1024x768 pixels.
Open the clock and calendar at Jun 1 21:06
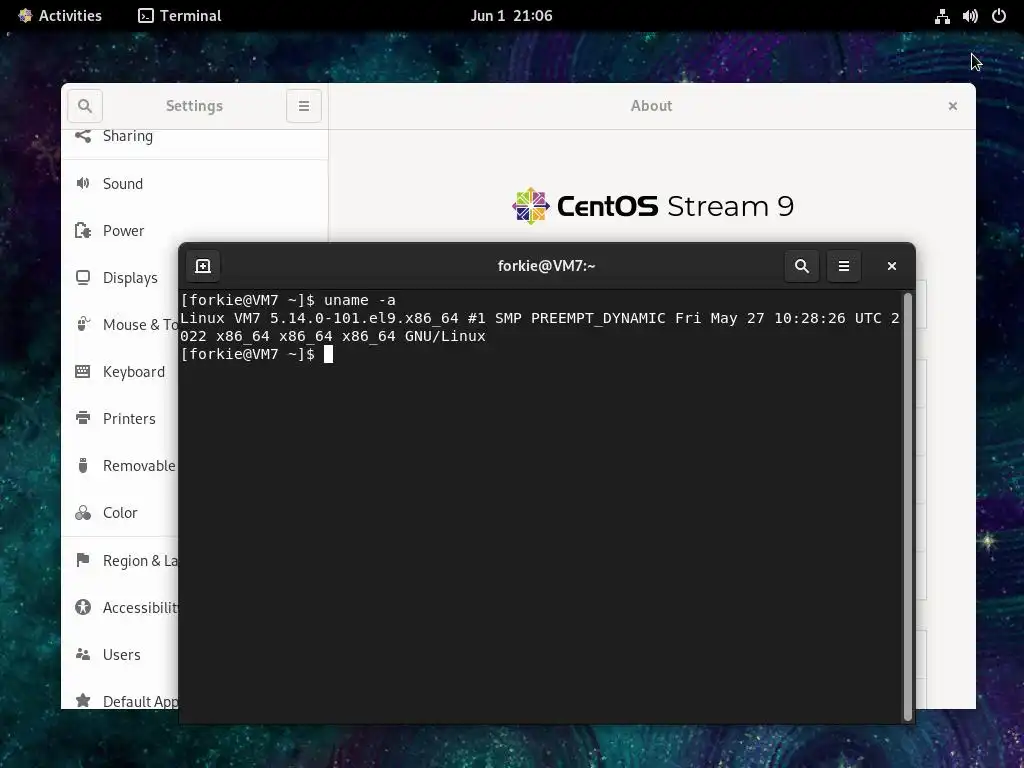coord(511,16)
